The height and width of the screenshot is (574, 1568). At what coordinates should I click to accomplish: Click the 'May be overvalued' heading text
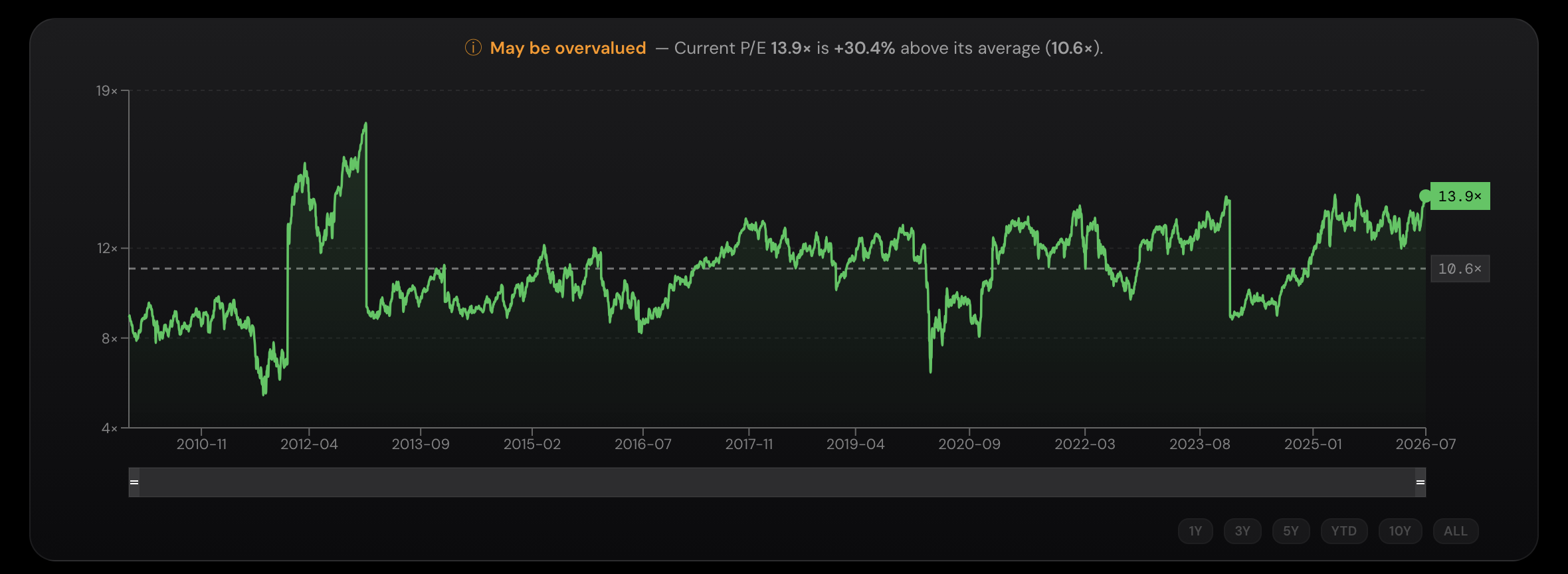pos(568,48)
